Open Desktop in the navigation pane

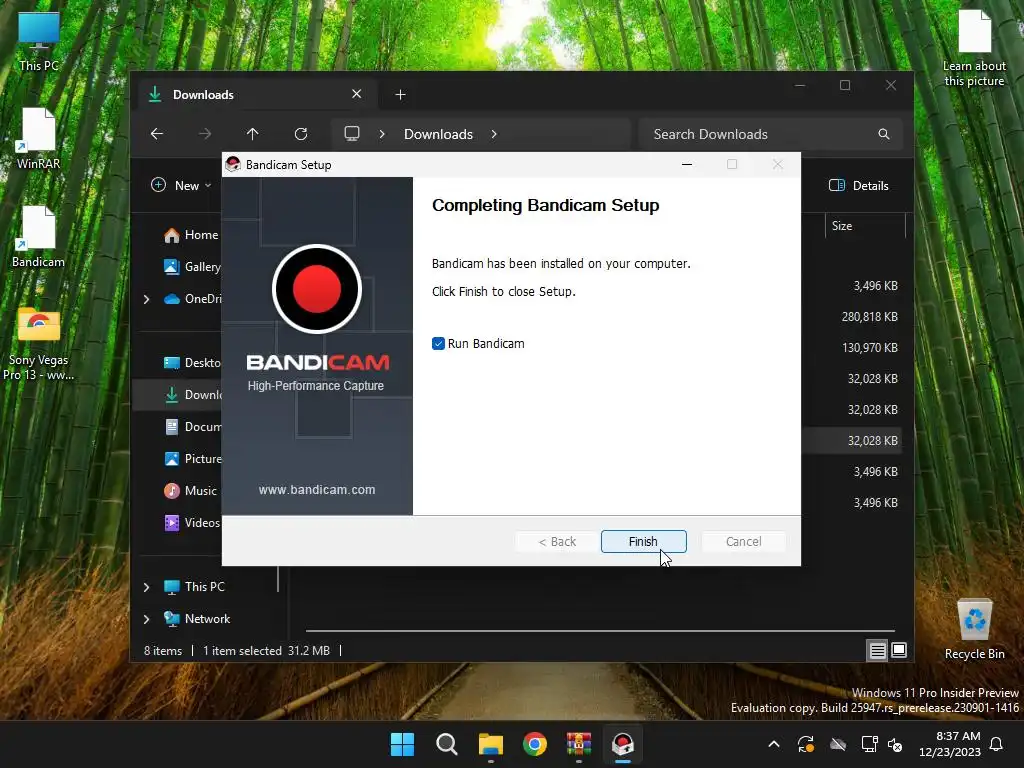coord(192,363)
